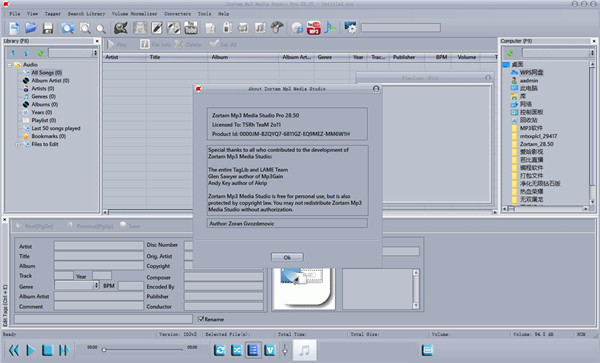Click the album art thumbnail

pos(304,288)
